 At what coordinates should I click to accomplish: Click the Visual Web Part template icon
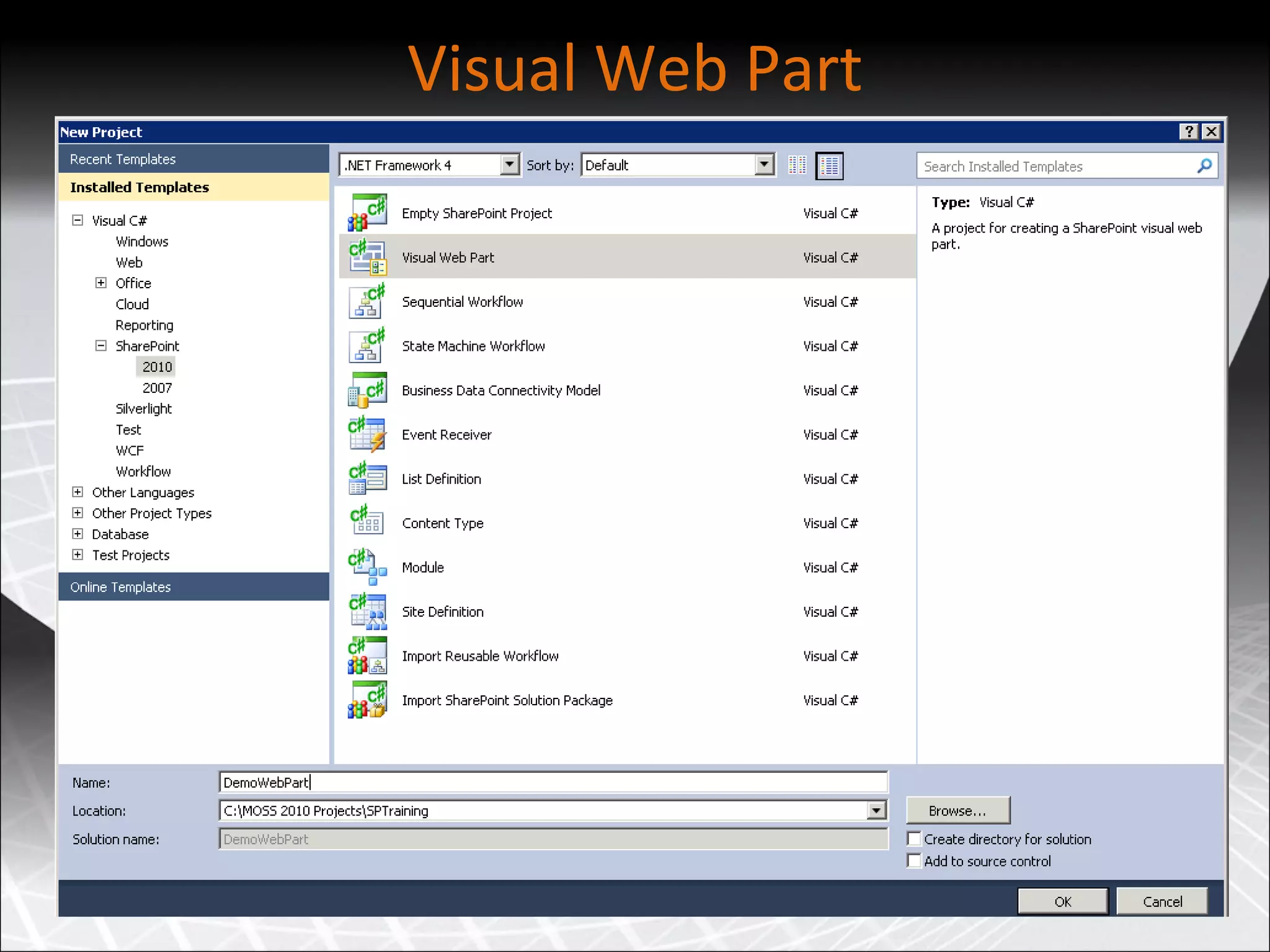[367, 257]
